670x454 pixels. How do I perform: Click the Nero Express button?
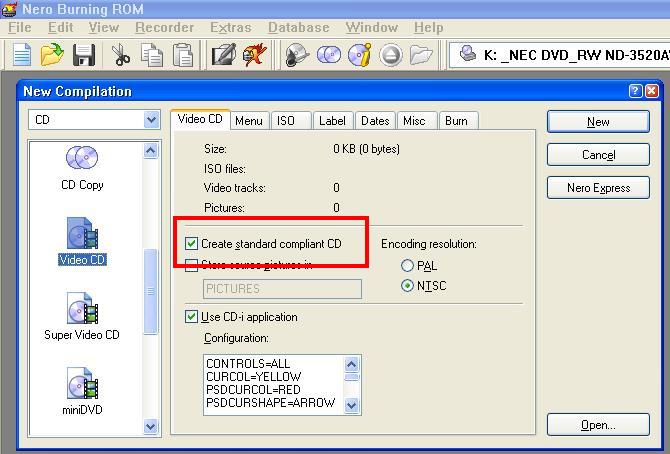click(598, 188)
